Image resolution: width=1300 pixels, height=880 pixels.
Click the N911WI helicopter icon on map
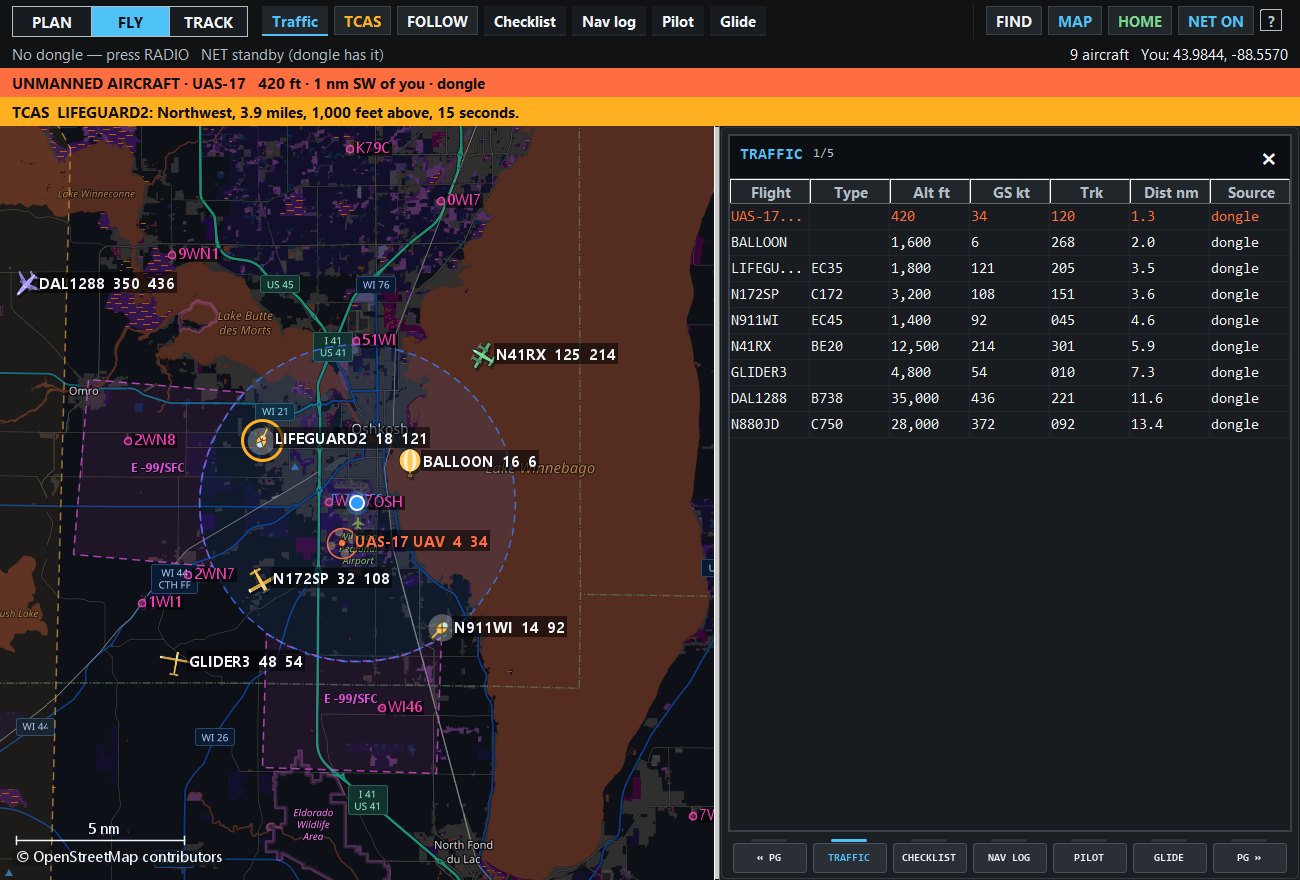click(x=440, y=628)
